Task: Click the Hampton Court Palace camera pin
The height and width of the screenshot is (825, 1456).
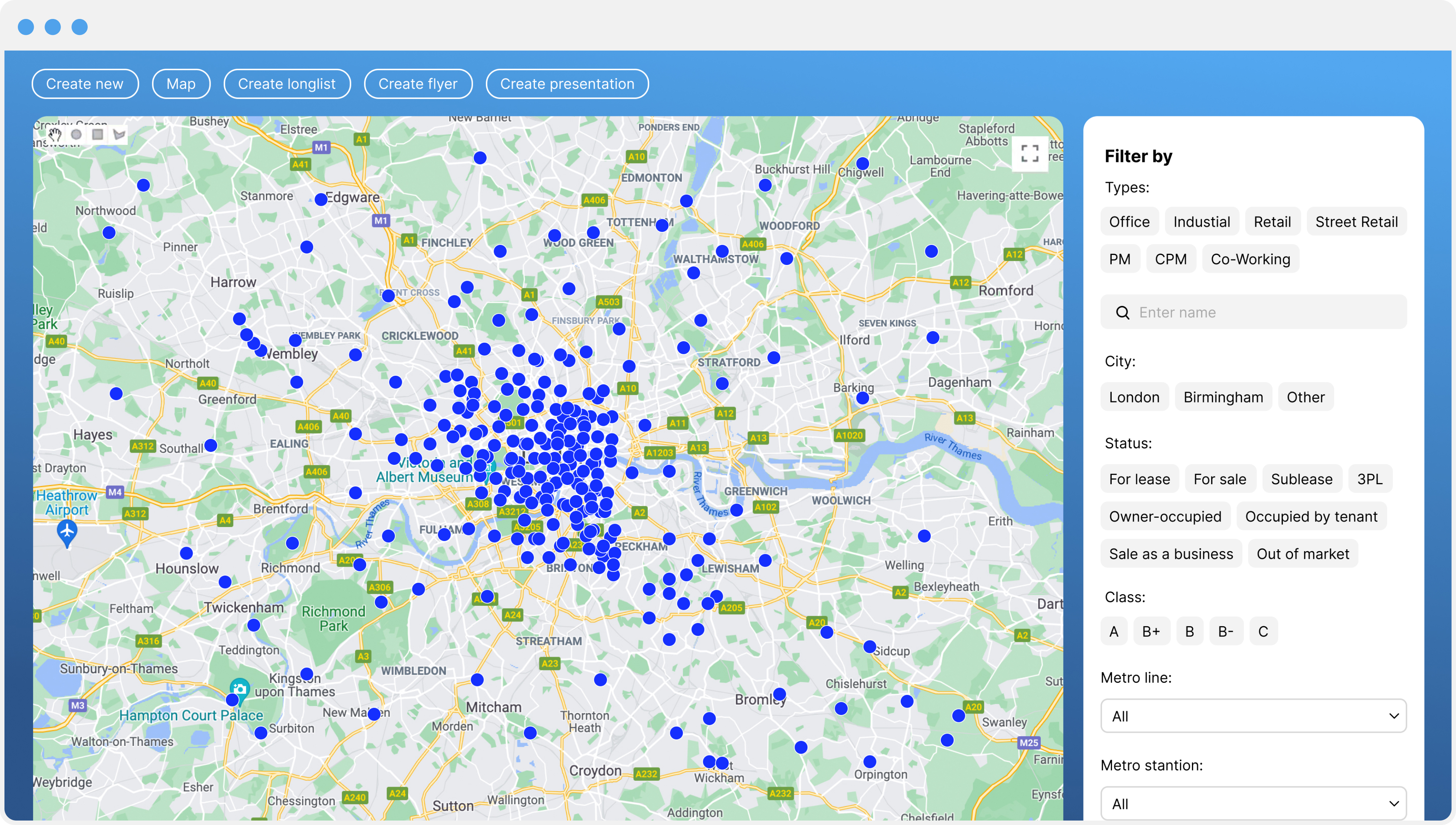Action: [240, 690]
